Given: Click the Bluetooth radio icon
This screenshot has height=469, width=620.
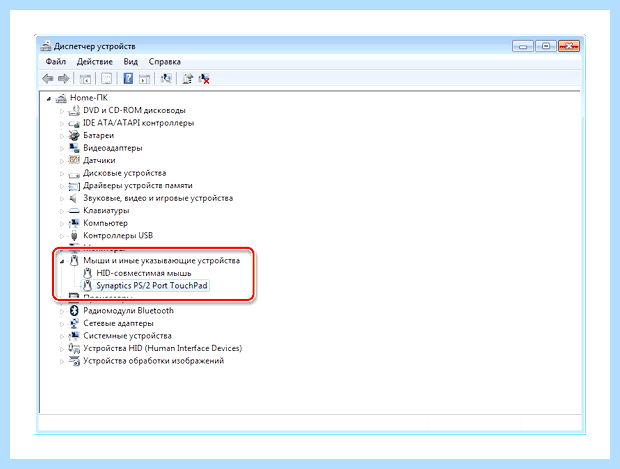Looking at the screenshot, I should click(x=74, y=311).
